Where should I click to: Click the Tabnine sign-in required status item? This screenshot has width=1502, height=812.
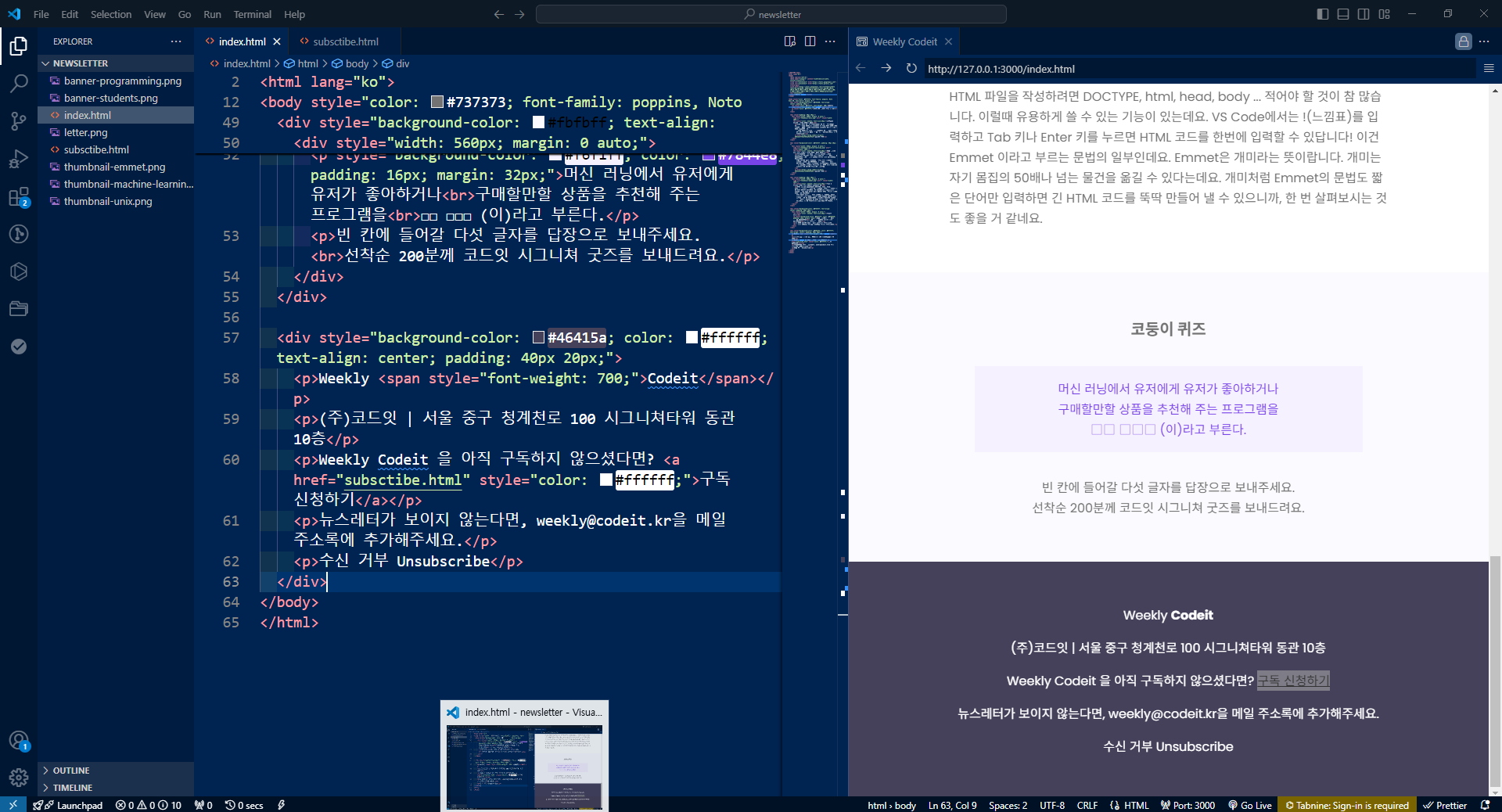[x=1347, y=805]
